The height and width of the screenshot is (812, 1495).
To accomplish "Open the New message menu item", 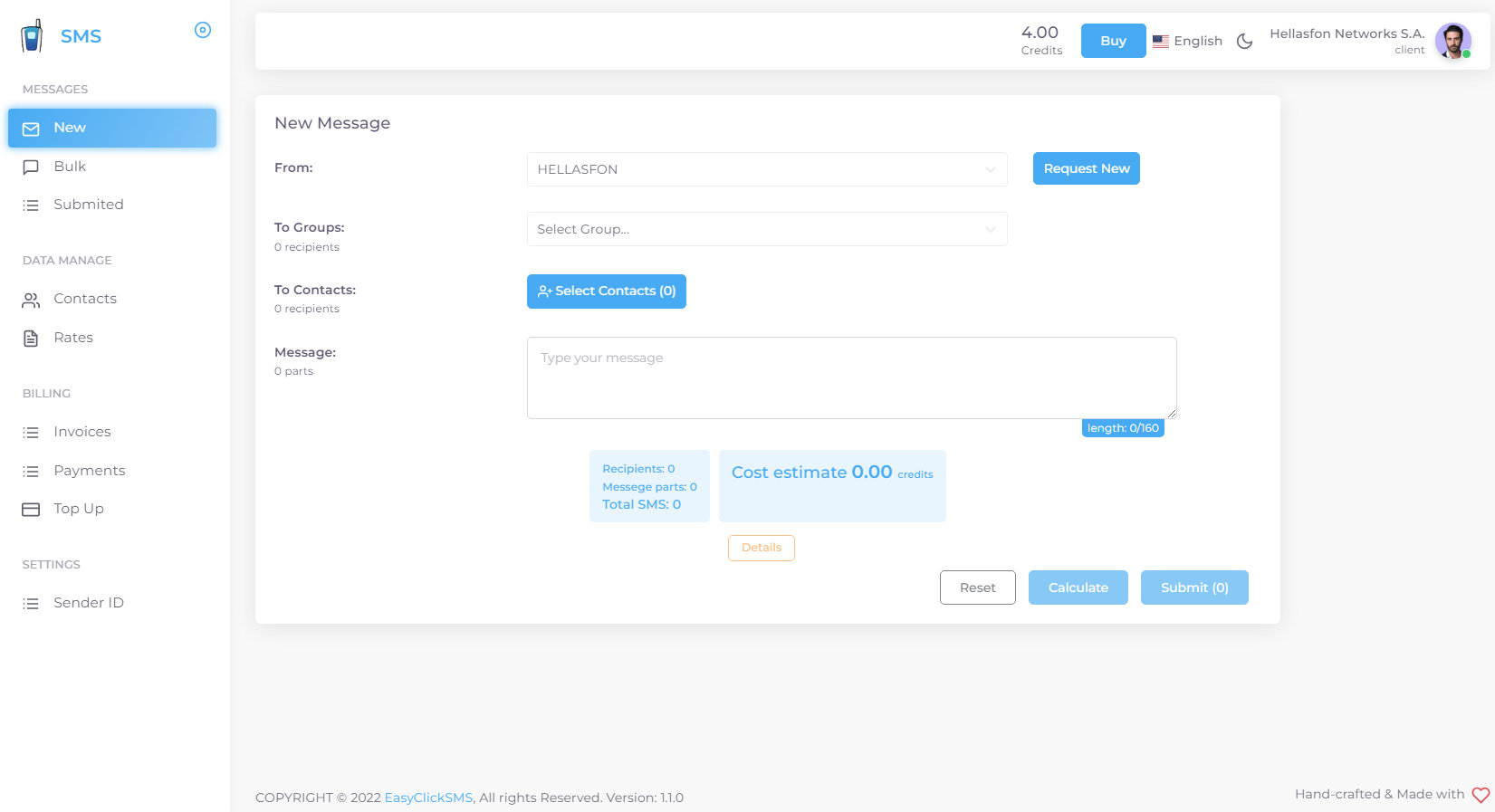I will click(112, 128).
